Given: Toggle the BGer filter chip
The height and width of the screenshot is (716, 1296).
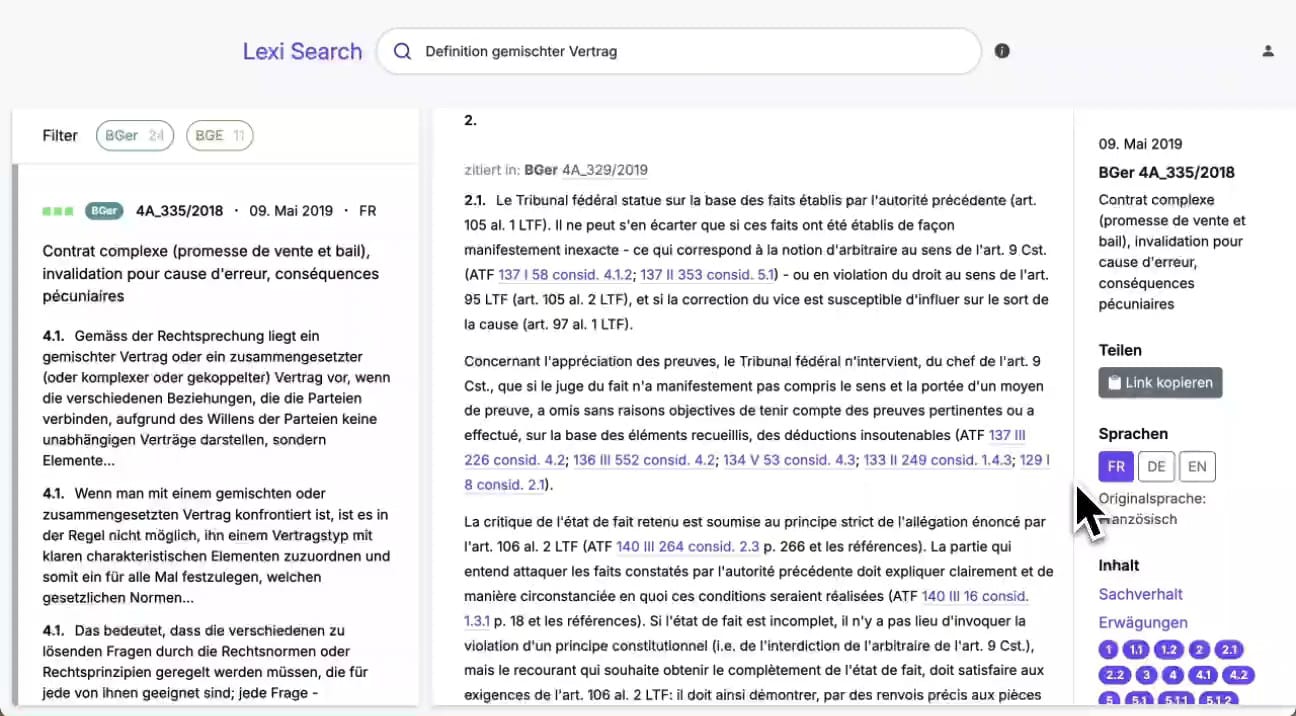Looking at the screenshot, I should point(134,135).
